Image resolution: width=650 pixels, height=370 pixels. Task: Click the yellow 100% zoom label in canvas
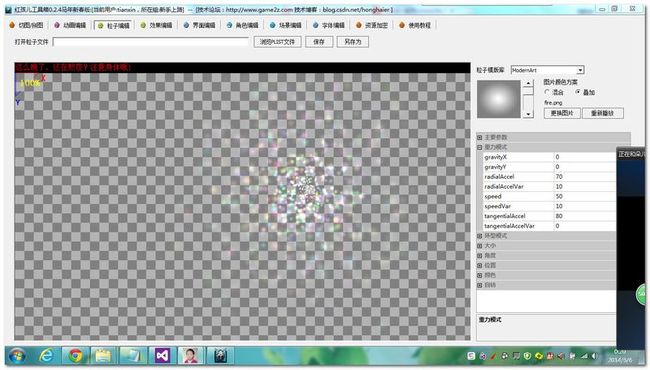click(x=31, y=83)
